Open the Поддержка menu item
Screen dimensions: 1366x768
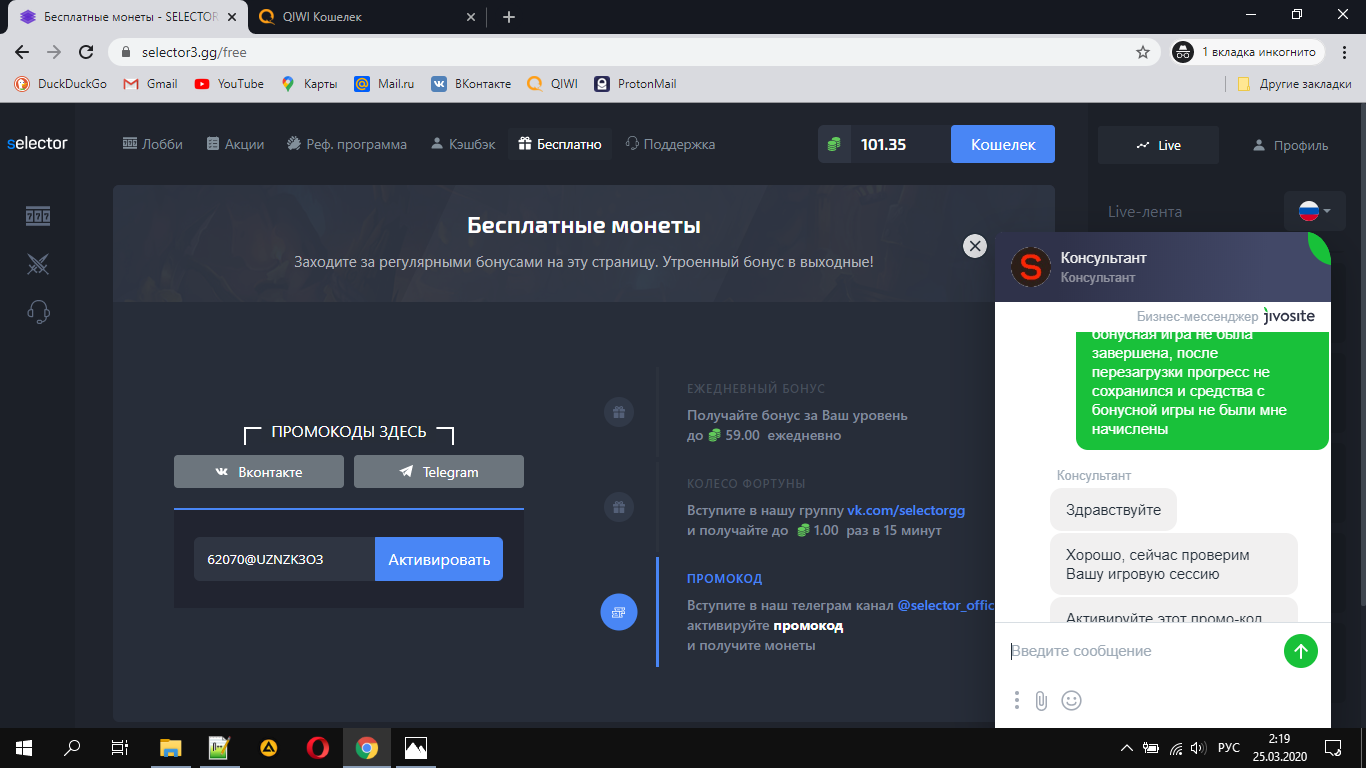click(670, 144)
